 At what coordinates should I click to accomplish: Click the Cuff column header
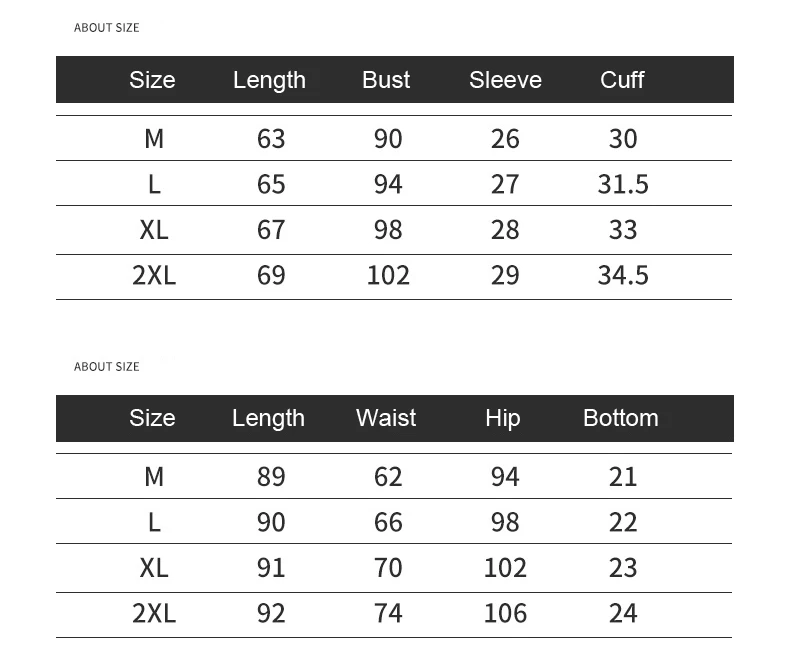click(622, 80)
